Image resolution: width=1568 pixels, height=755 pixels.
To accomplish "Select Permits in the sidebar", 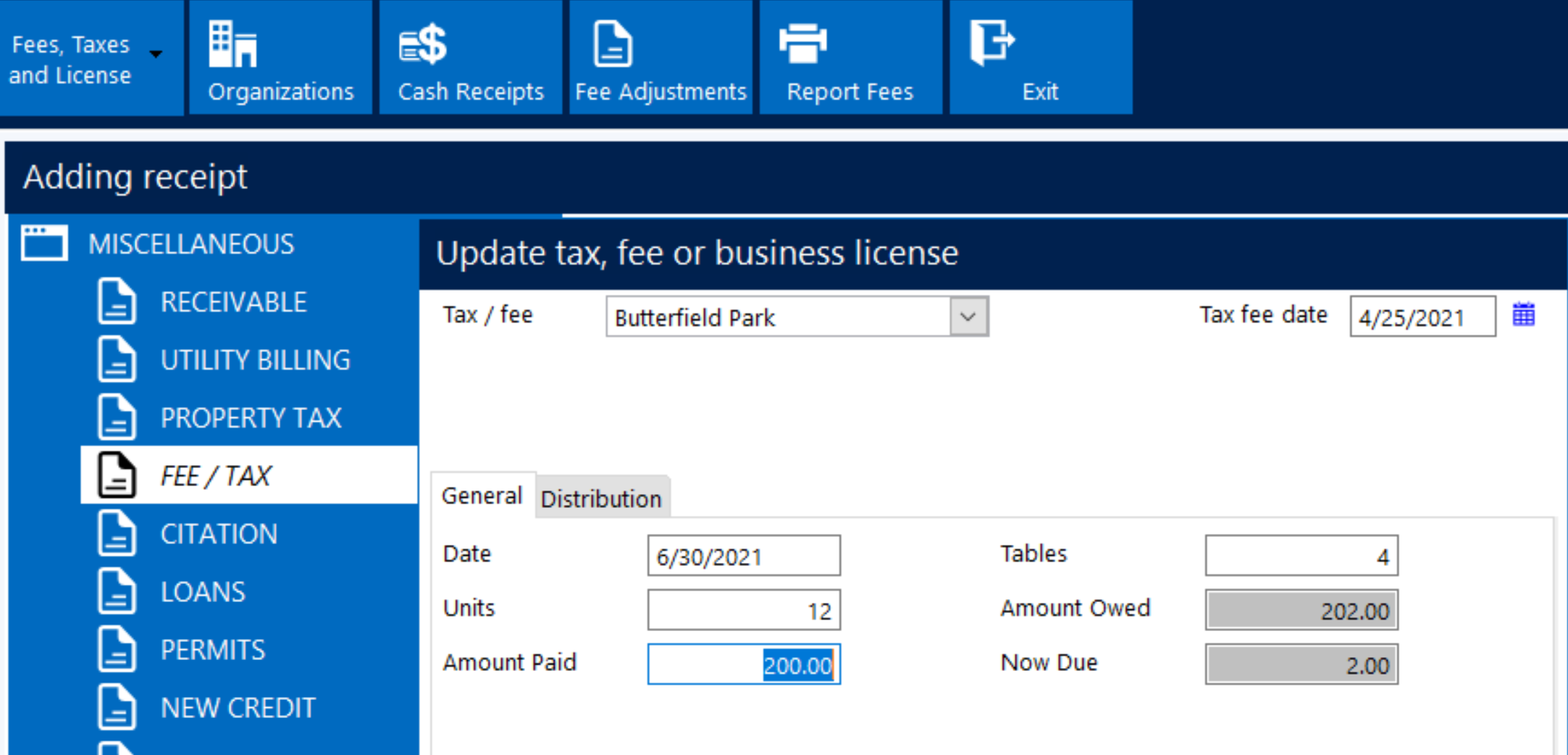I will click(213, 650).
